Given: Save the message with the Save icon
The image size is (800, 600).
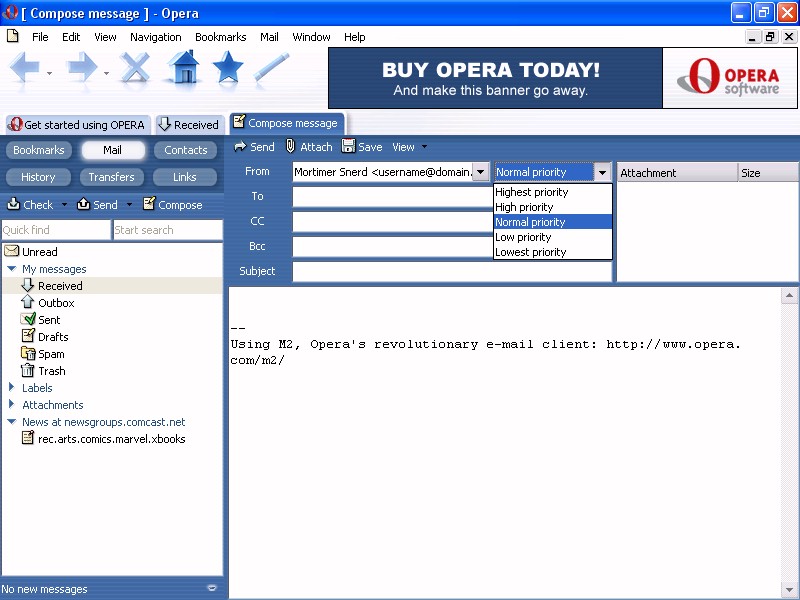Looking at the screenshot, I should point(348,147).
